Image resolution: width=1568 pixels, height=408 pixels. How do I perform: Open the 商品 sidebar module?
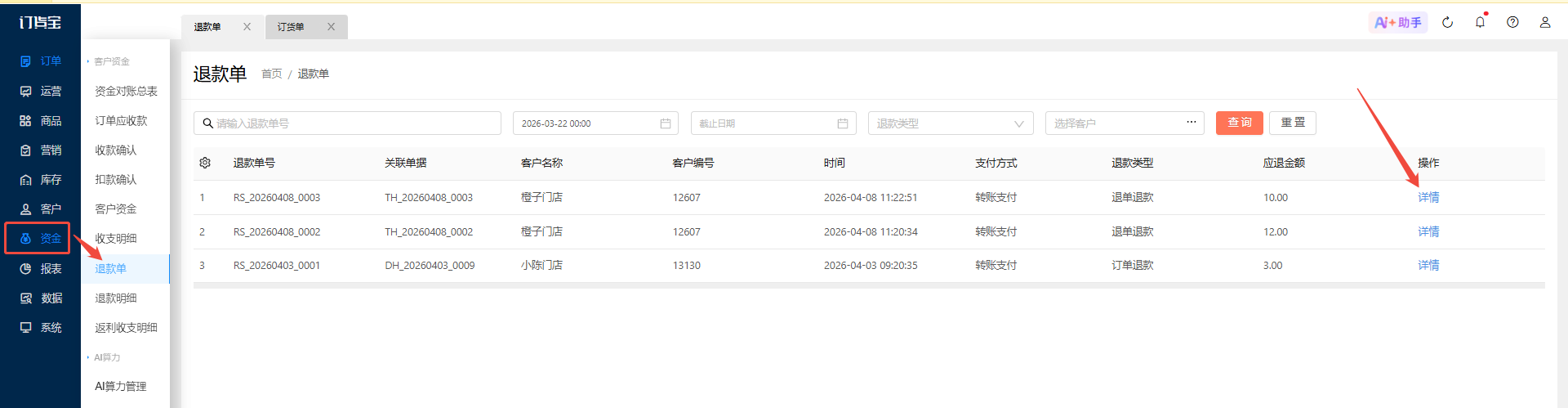[41, 120]
